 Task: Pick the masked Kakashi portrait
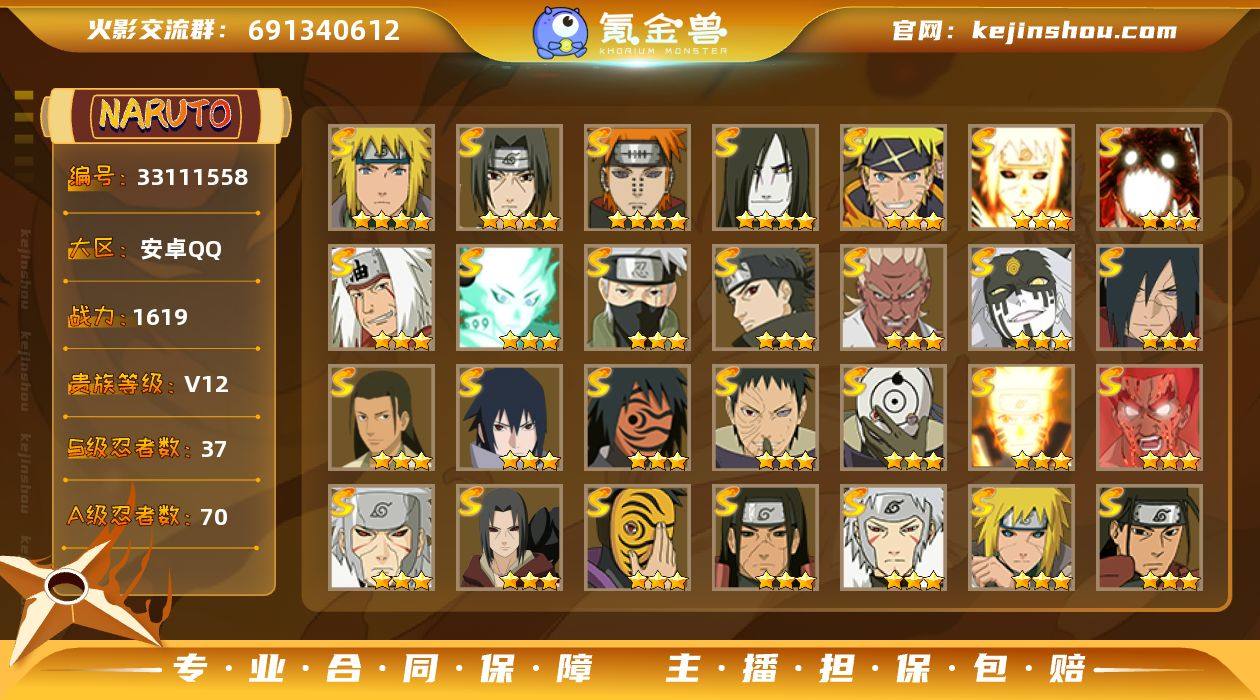pyautogui.click(x=637, y=297)
